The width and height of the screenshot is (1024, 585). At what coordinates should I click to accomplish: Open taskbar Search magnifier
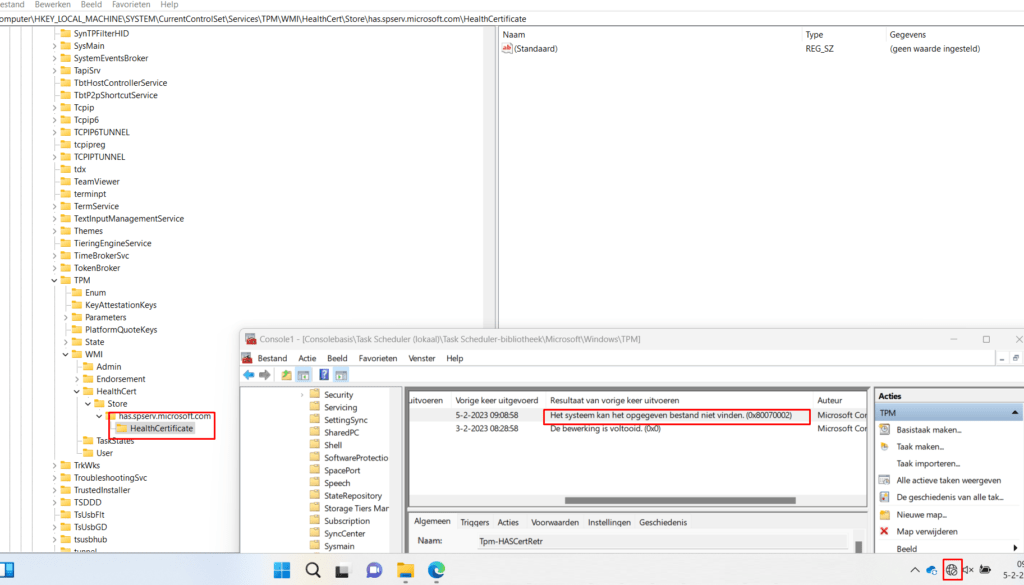point(313,570)
